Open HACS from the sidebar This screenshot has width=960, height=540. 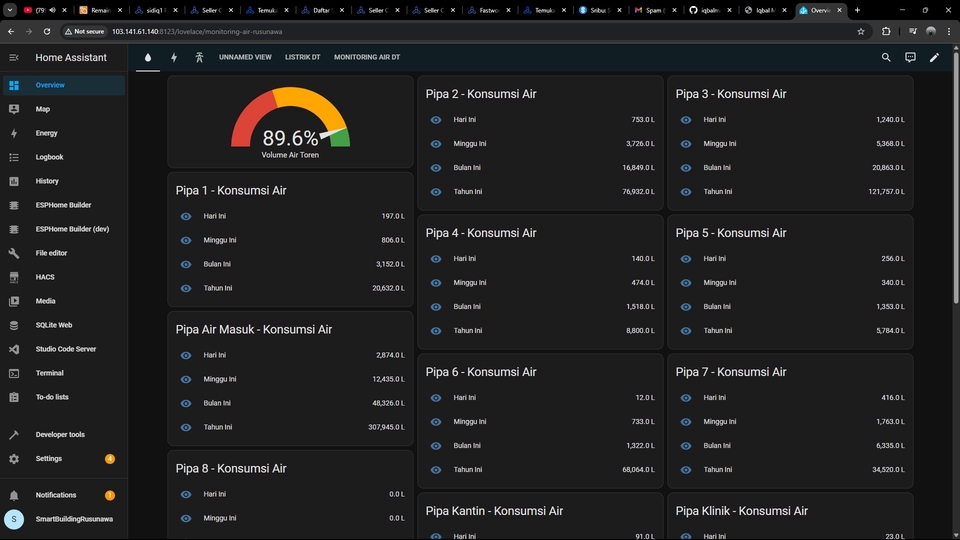(45, 277)
